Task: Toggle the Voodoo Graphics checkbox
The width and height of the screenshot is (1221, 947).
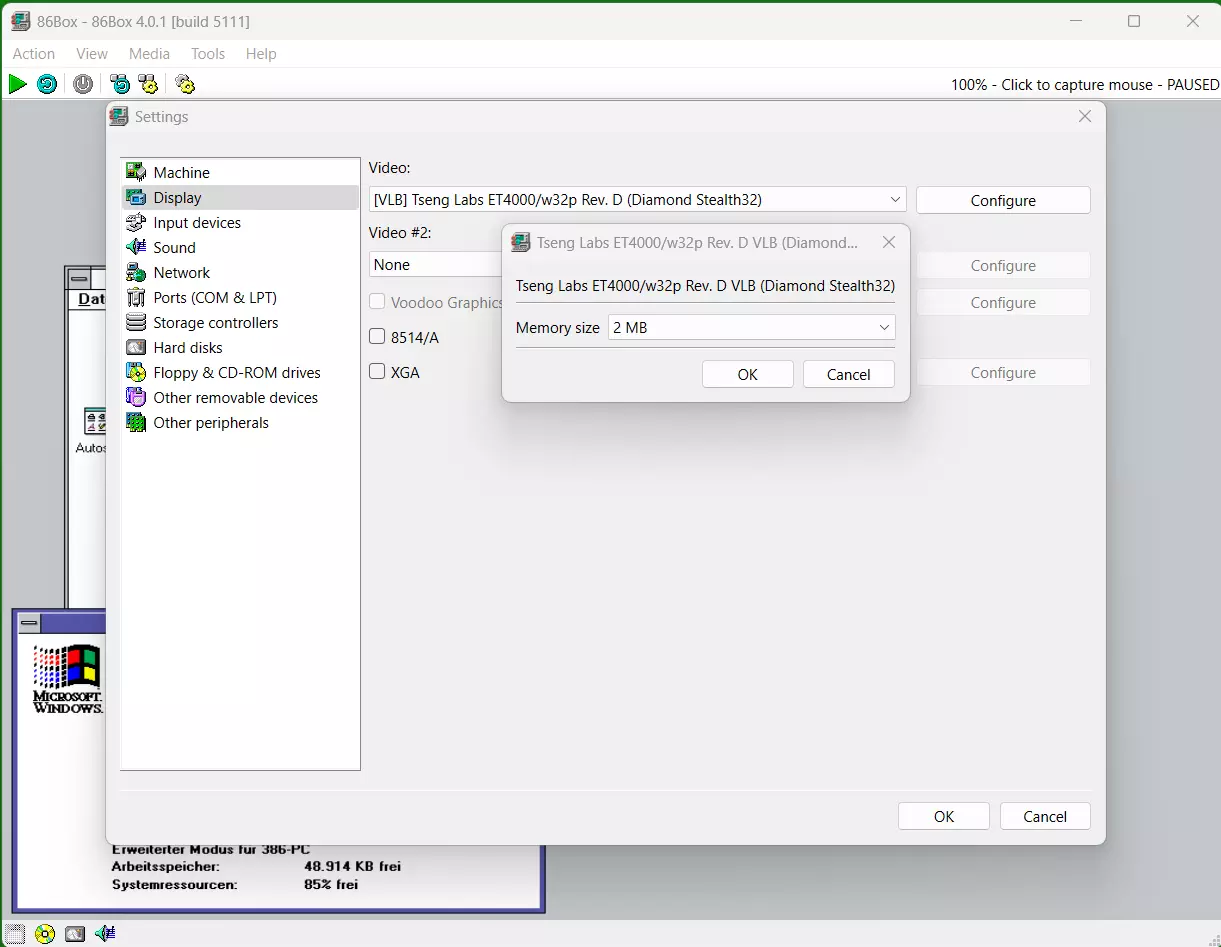Action: coord(377,301)
